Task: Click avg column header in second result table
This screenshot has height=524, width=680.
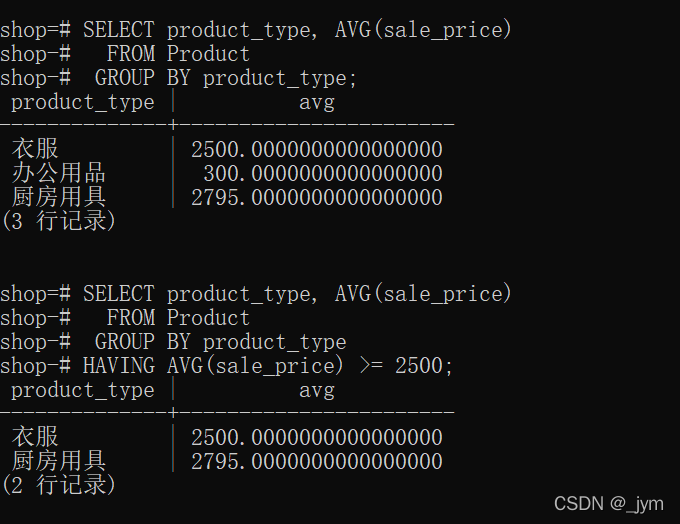Action: tap(316, 390)
